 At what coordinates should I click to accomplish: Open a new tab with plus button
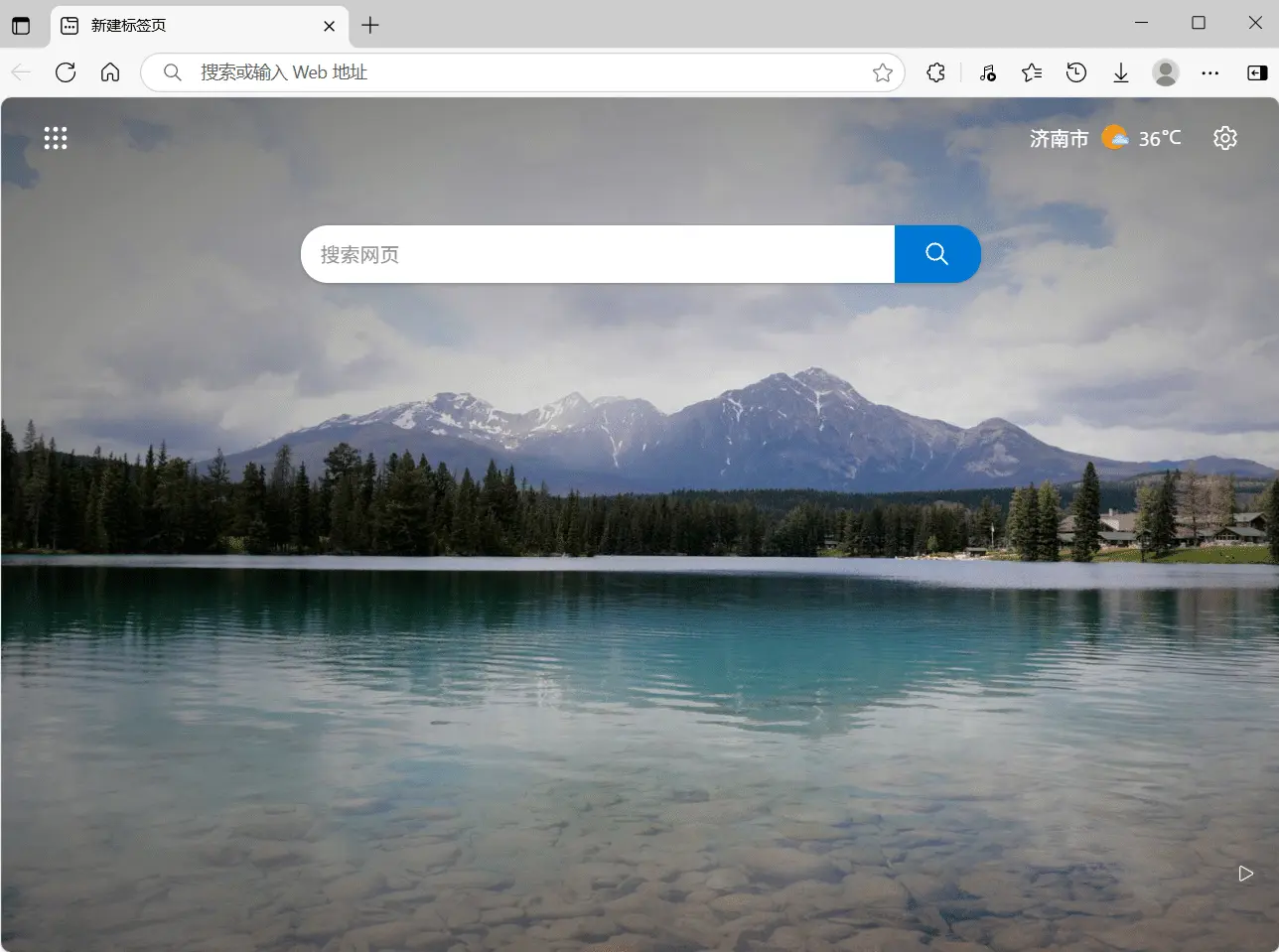pyautogui.click(x=370, y=26)
